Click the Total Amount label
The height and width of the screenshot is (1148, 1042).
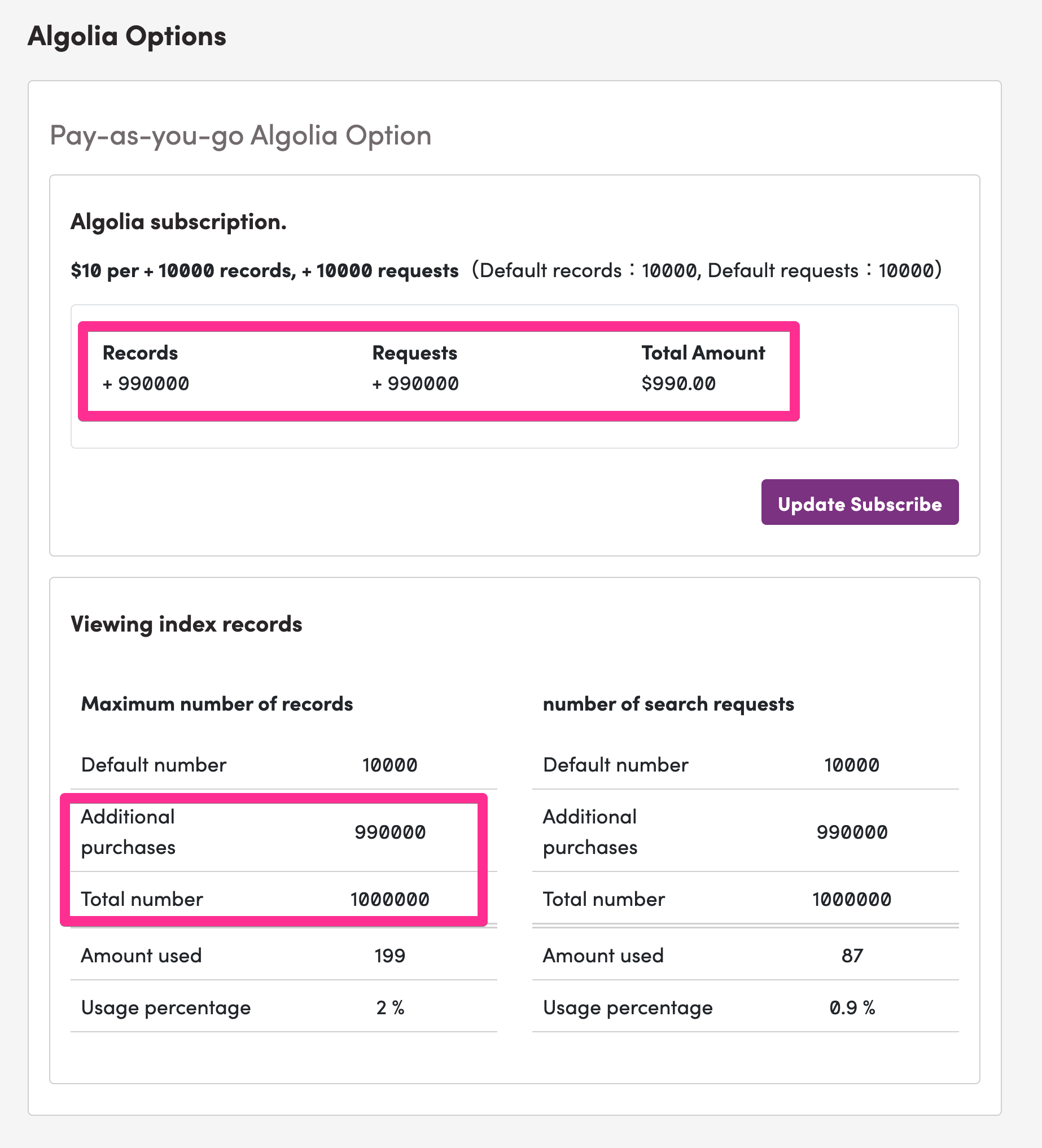pyautogui.click(x=703, y=353)
